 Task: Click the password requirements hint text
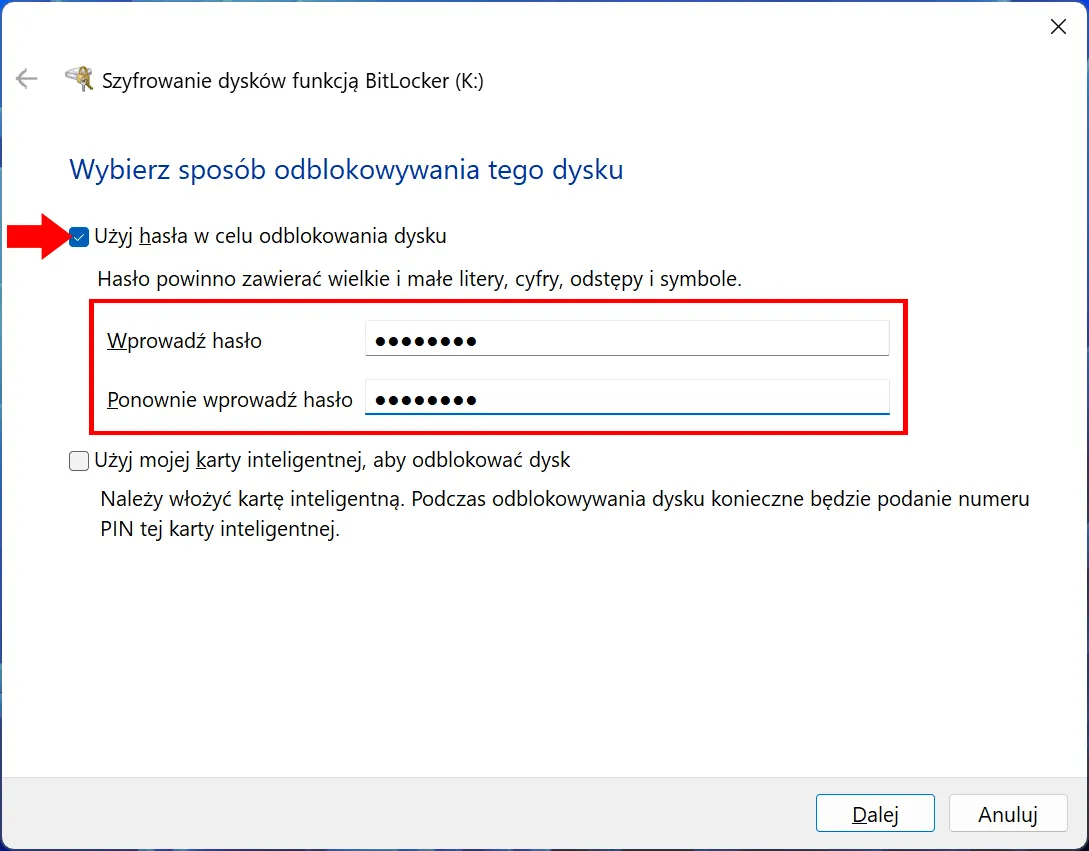(419, 279)
